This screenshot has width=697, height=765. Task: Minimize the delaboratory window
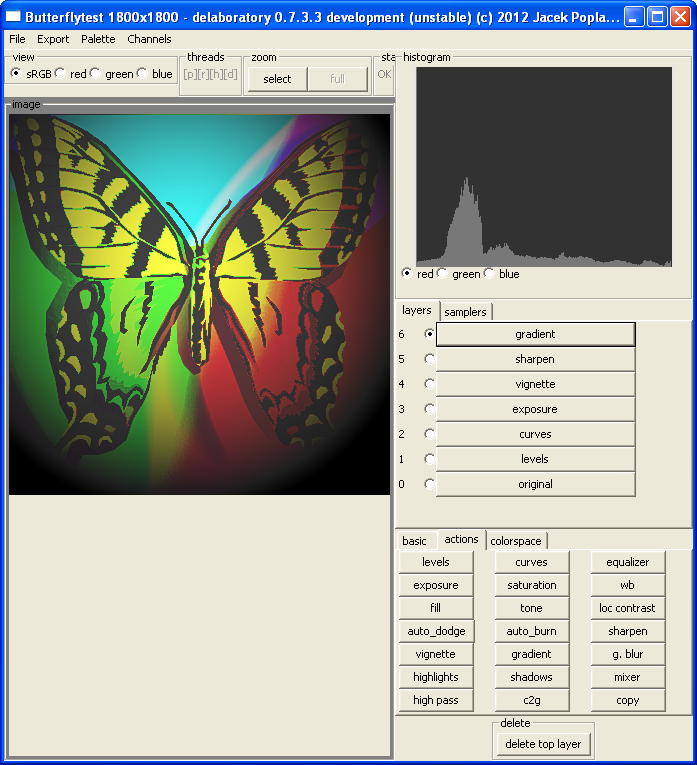pyautogui.click(x=634, y=17)
